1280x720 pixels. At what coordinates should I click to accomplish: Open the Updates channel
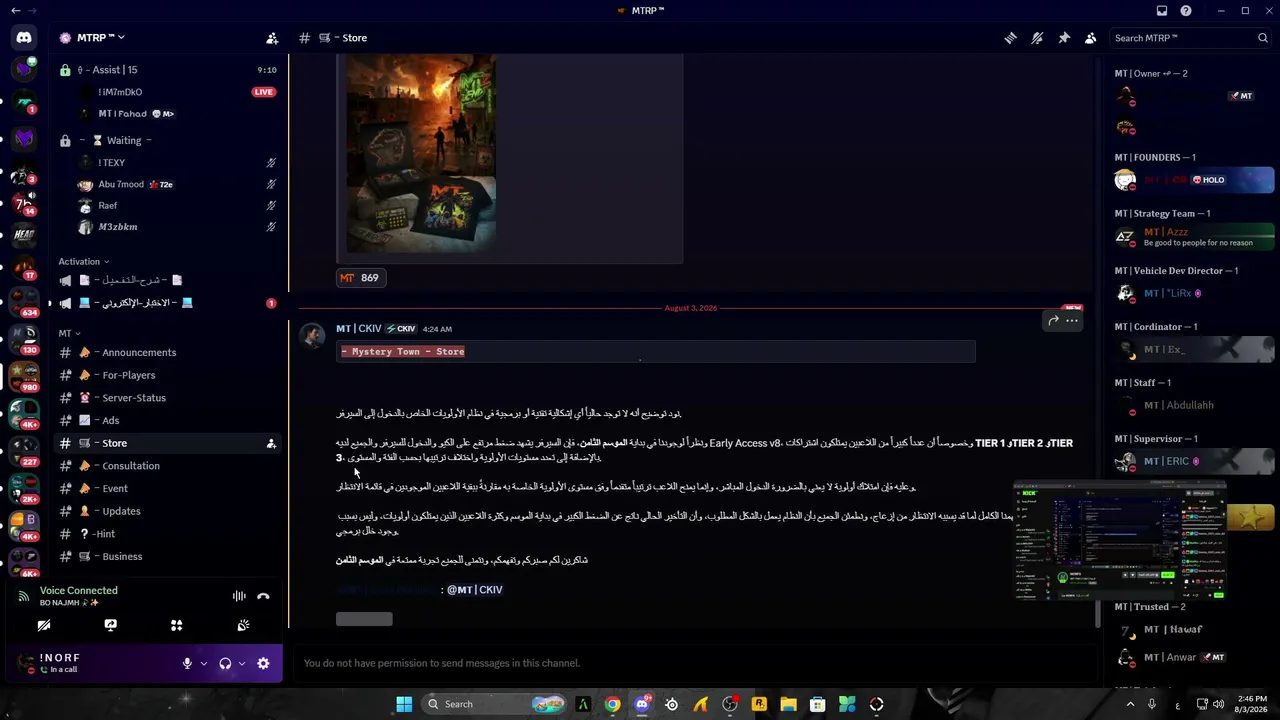click(167, 511)
